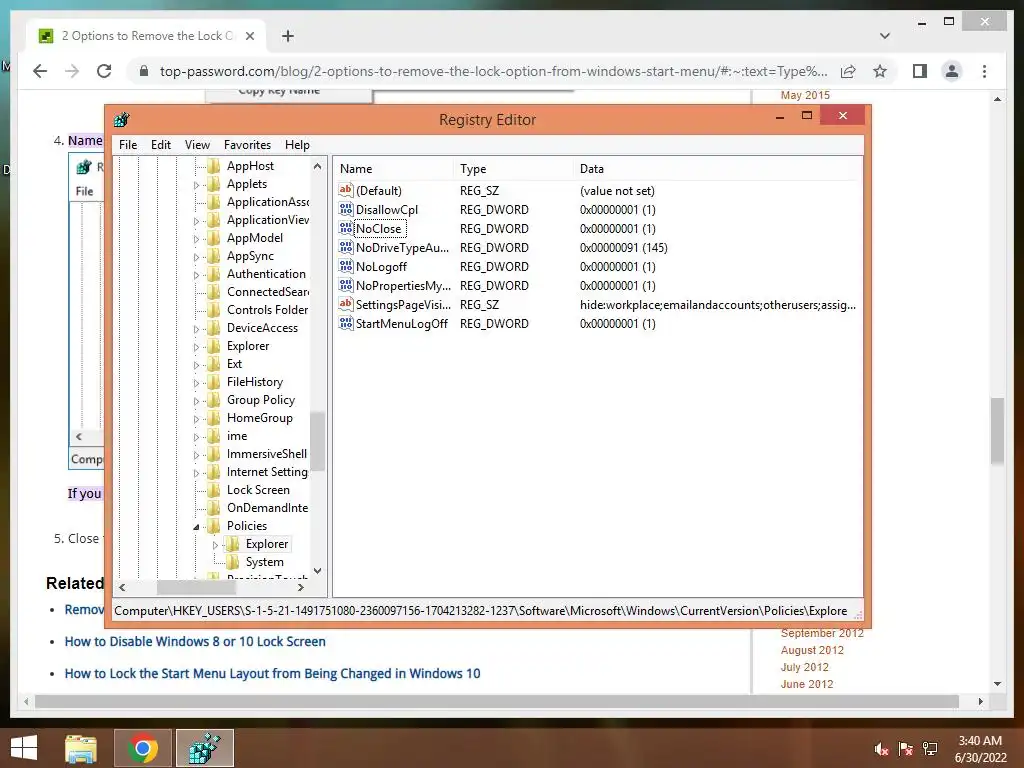
Task: Open Windows Start button
Action: click(x=24, y=748)
